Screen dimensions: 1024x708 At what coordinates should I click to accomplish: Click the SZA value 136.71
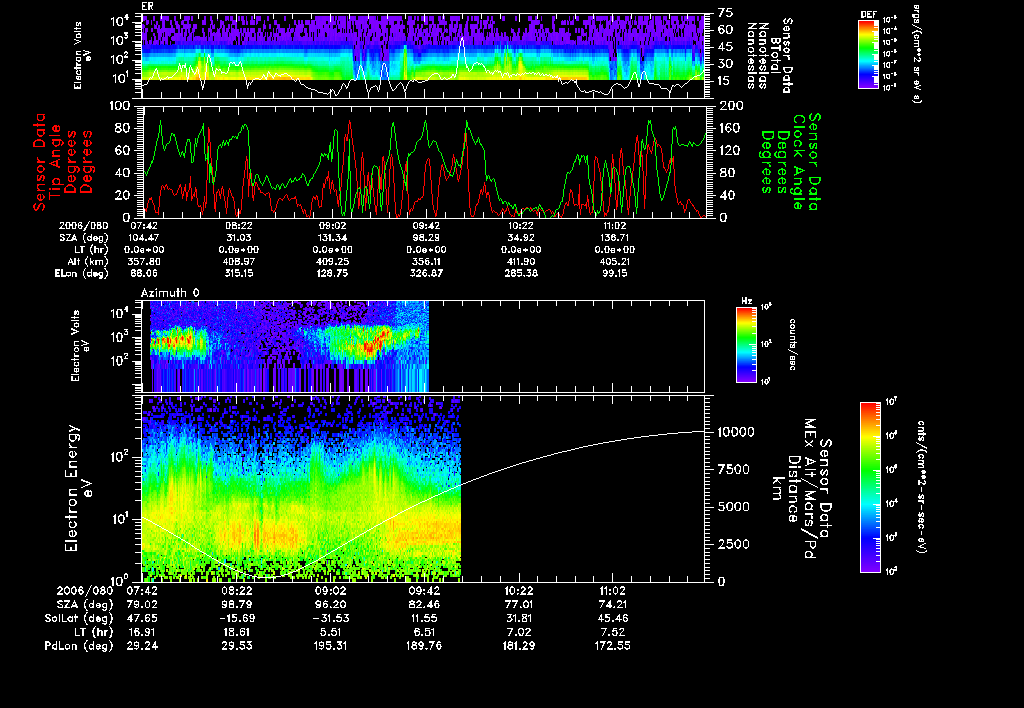pyautogui.click(x=615, y=238)
